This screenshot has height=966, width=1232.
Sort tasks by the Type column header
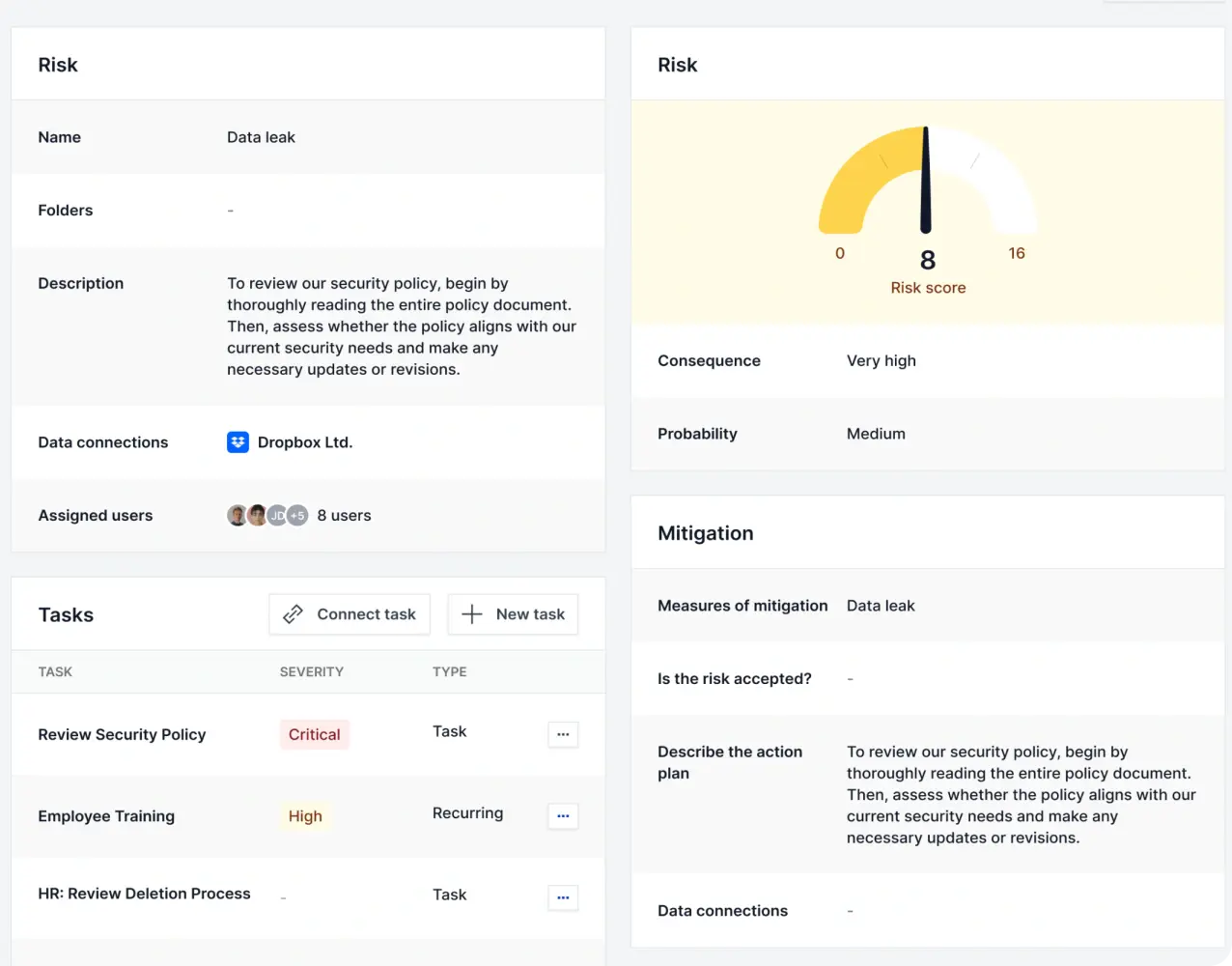coord(449,671)
